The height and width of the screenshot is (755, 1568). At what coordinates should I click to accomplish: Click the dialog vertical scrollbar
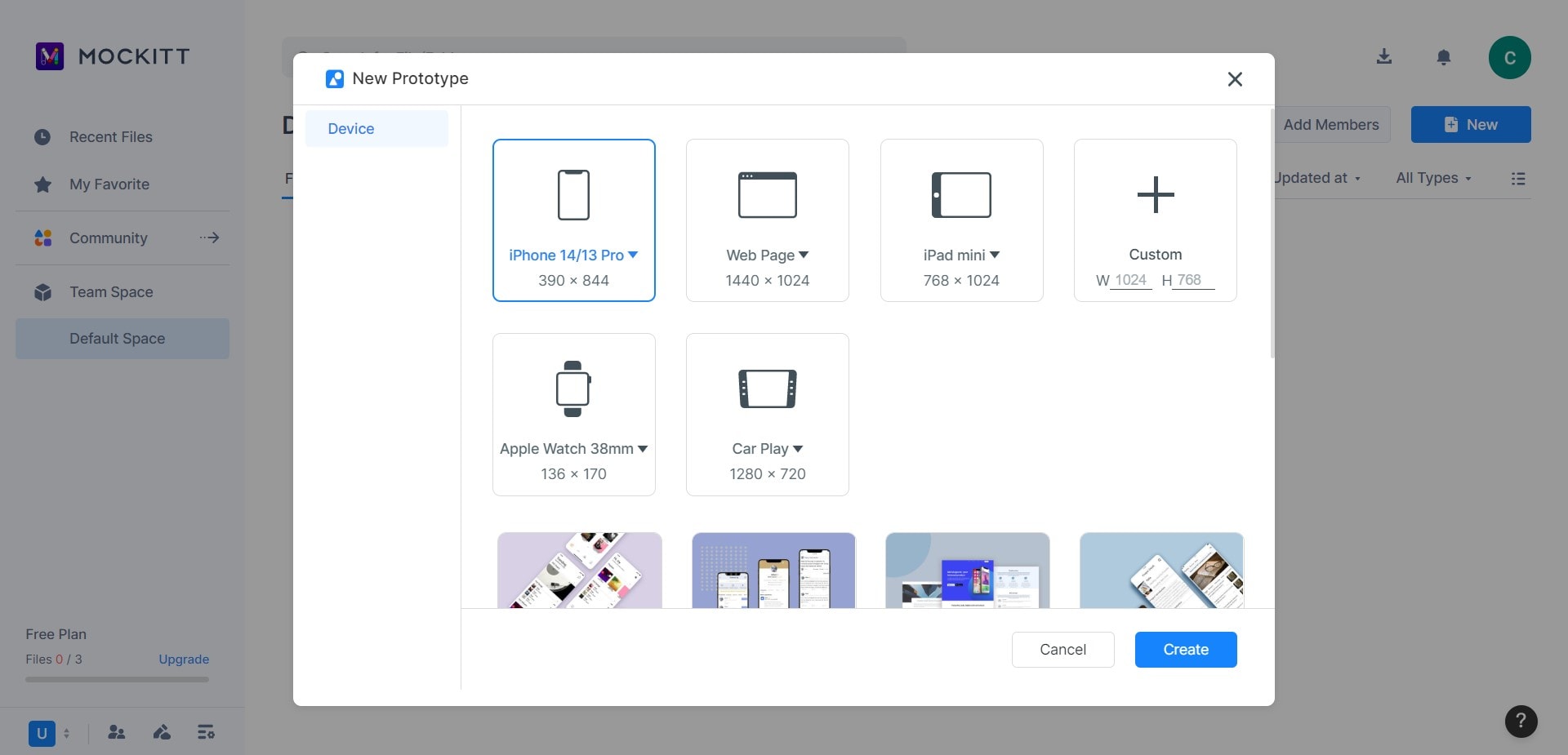click(x=1272, y=233)
